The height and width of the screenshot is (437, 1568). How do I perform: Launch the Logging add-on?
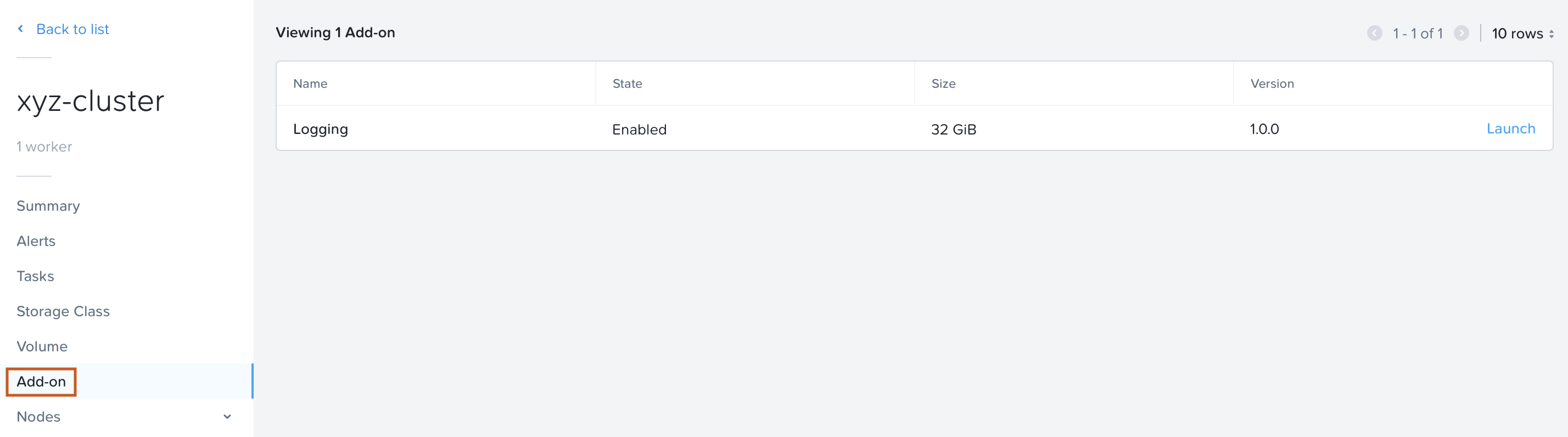(x=1510, y=129)
